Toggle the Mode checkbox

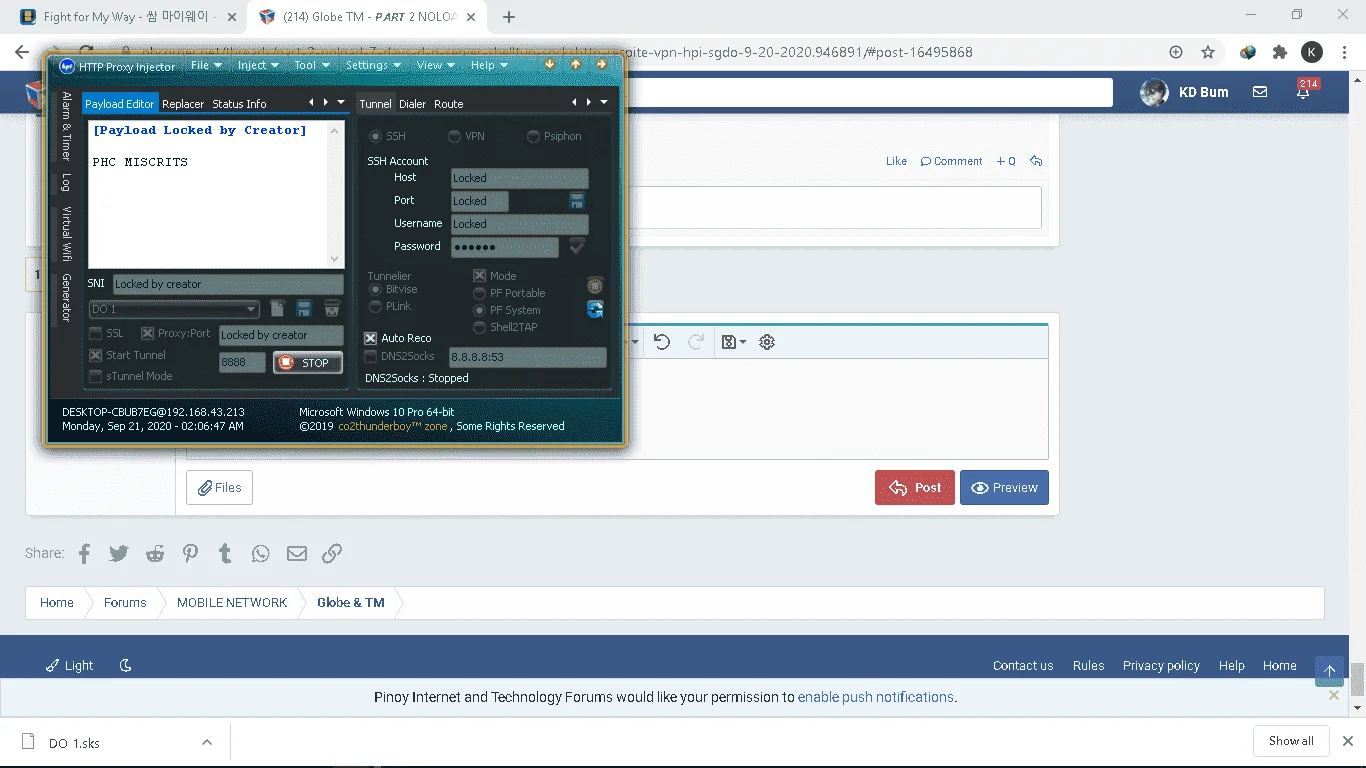tap(479, 276)
